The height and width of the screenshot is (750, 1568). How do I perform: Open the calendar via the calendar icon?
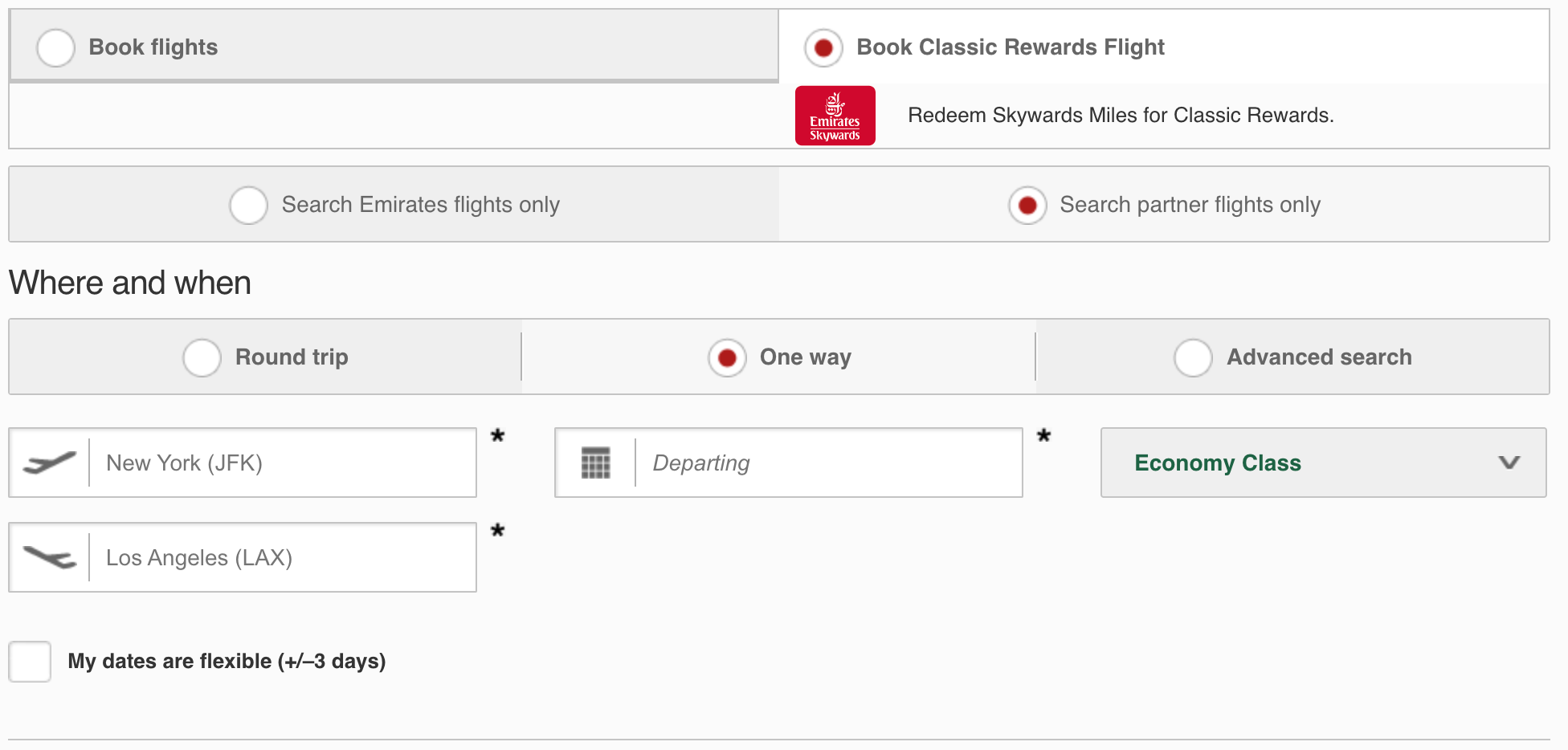595,463
